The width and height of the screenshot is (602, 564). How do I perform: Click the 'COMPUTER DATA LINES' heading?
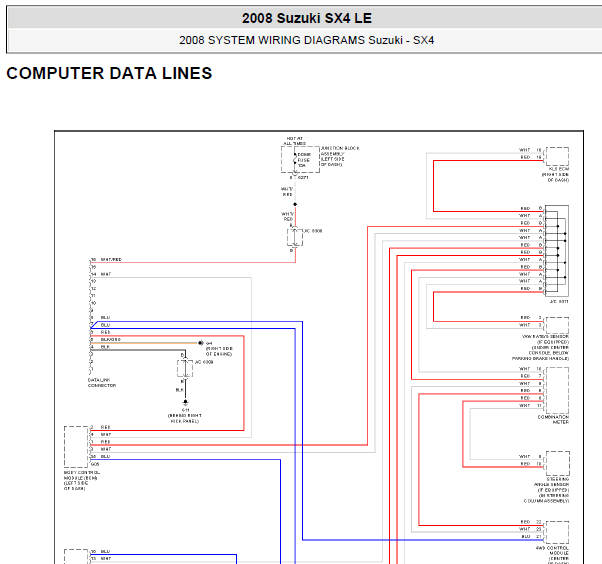109,73
